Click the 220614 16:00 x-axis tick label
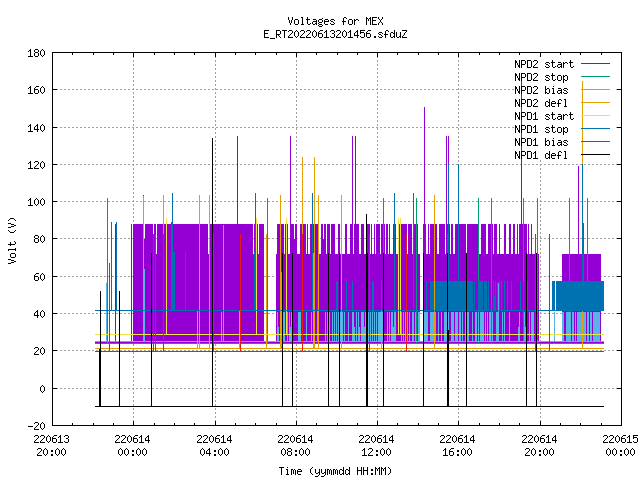The image size is (640, 480). pos(457,446)
